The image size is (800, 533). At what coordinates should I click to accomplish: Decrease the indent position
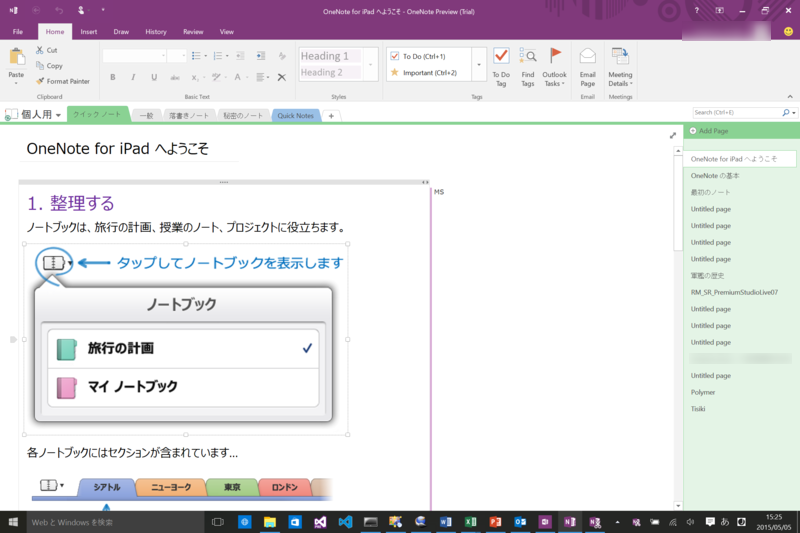(x=240, y=56)
